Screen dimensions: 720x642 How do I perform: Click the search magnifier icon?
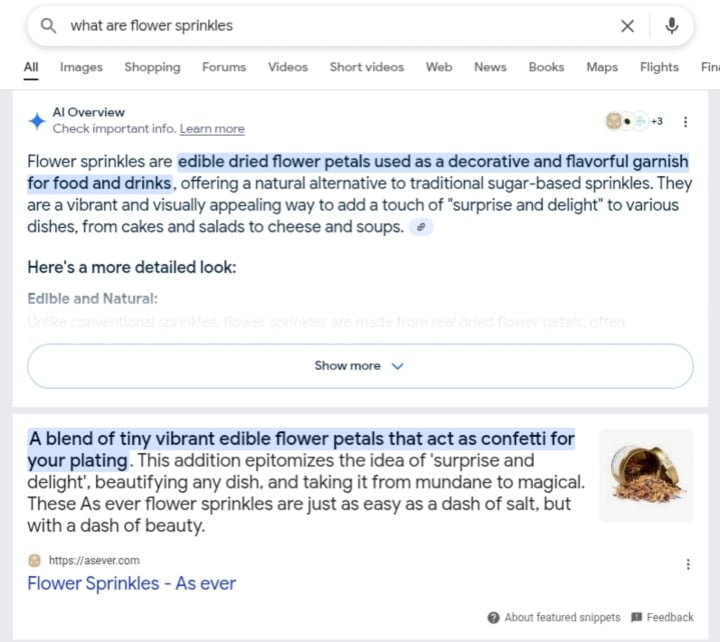tap(48, 26)
